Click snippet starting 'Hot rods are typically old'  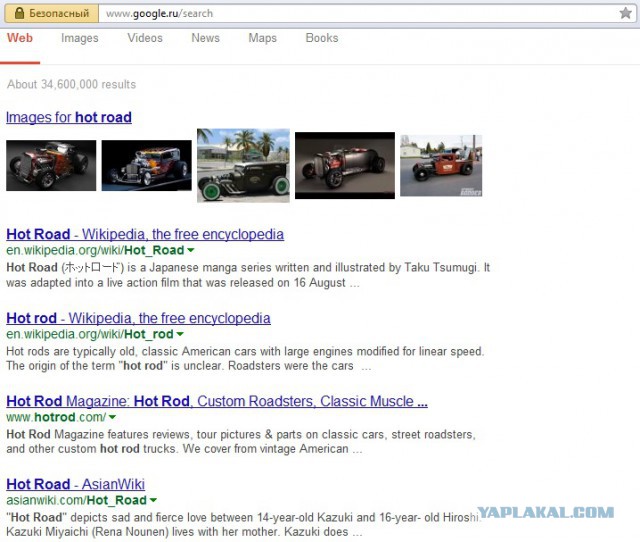click(245, 358)
